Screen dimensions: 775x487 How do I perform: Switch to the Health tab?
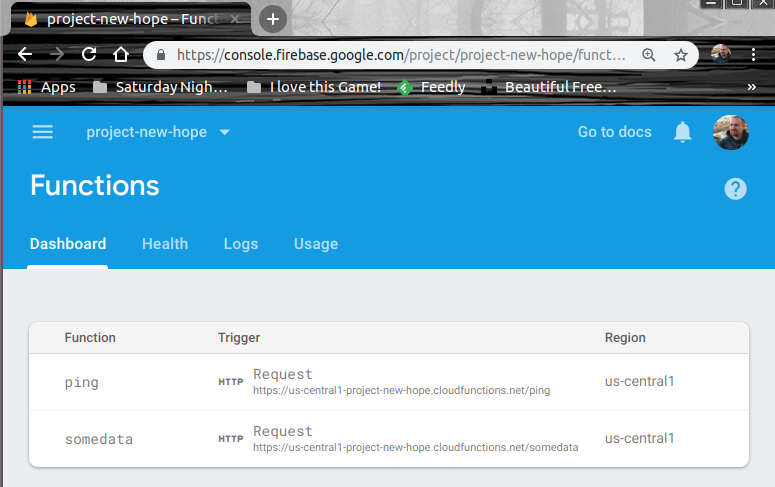pos(165,244)
